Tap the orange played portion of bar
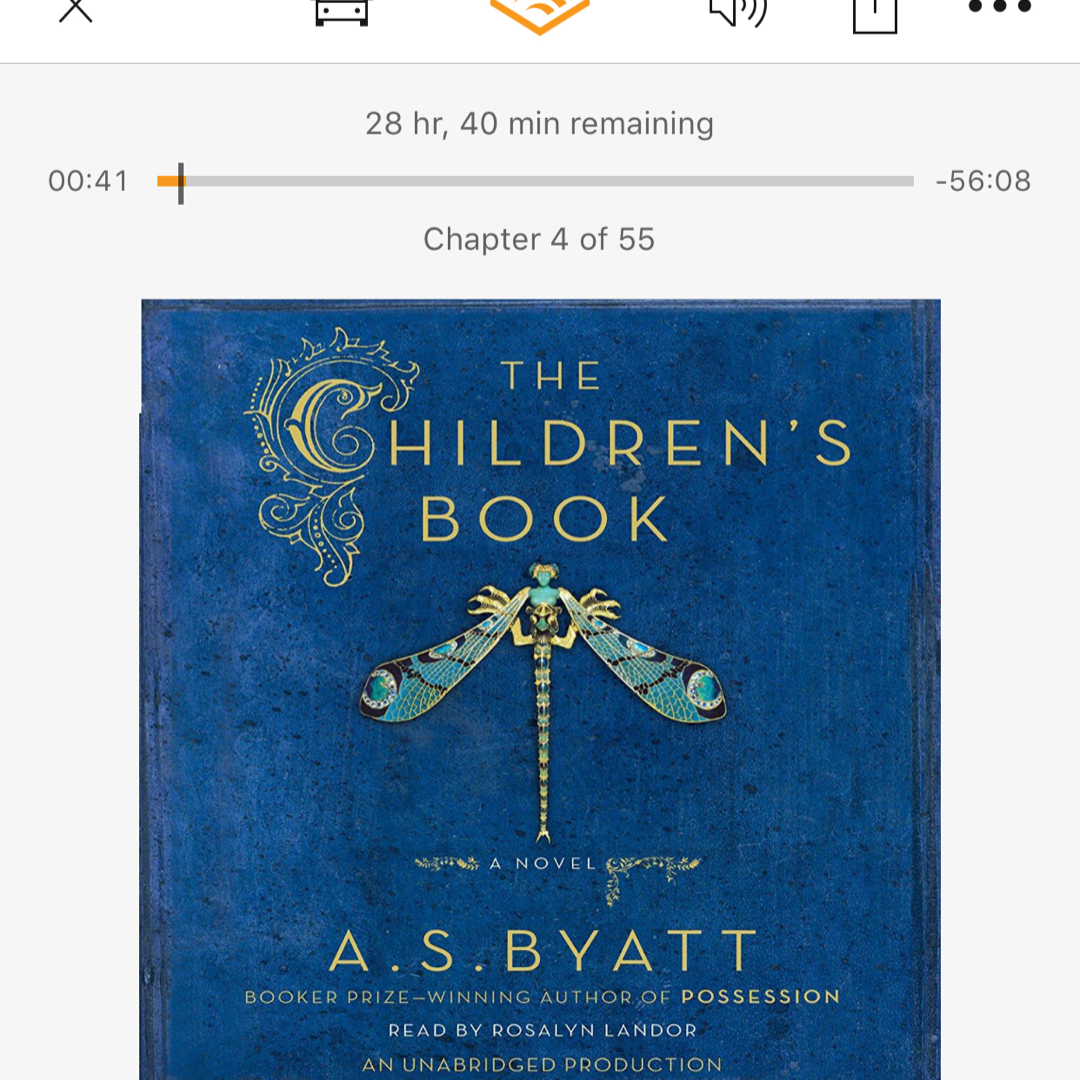Image resolution: width=1080 pixels, height=1080 pixels. (168, 181)
